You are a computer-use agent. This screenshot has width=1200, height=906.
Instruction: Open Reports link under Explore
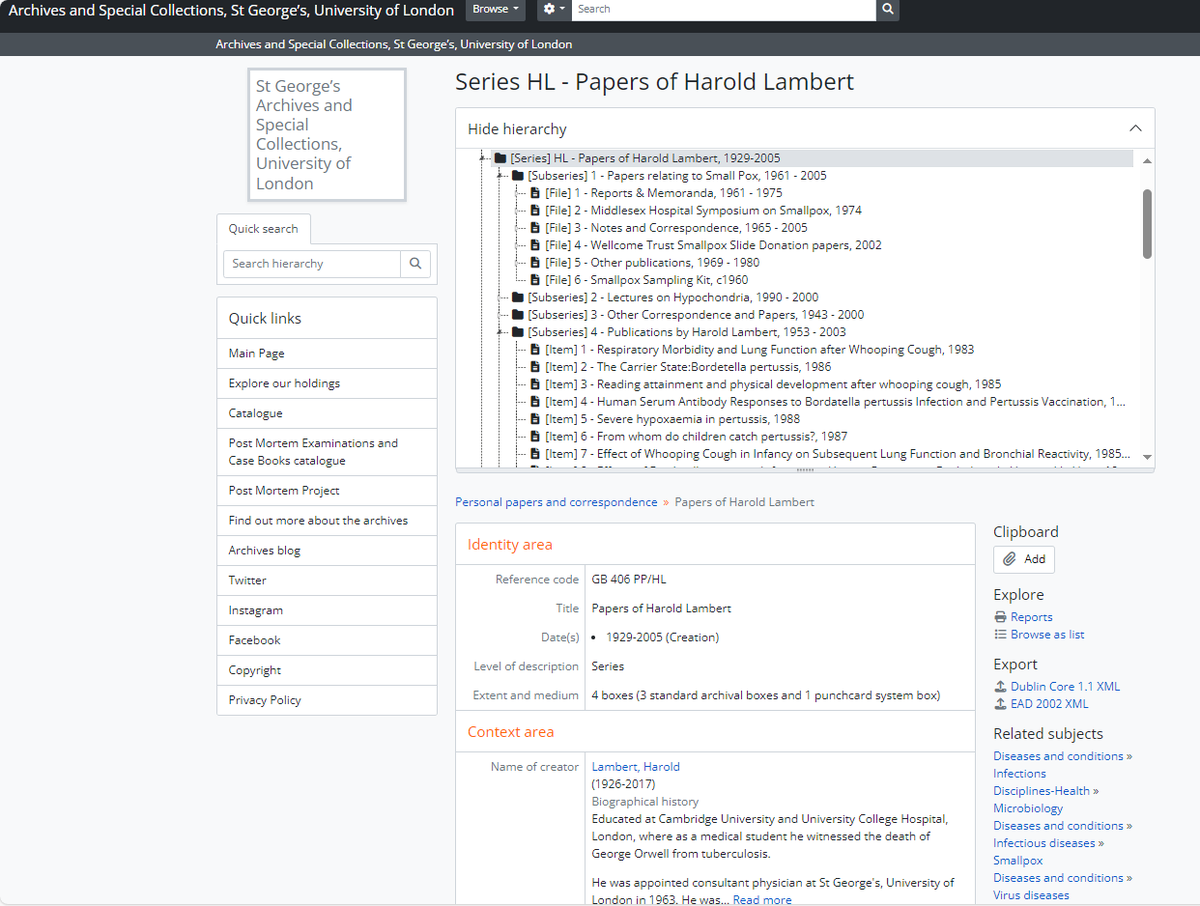click(x=1031, y=617)
